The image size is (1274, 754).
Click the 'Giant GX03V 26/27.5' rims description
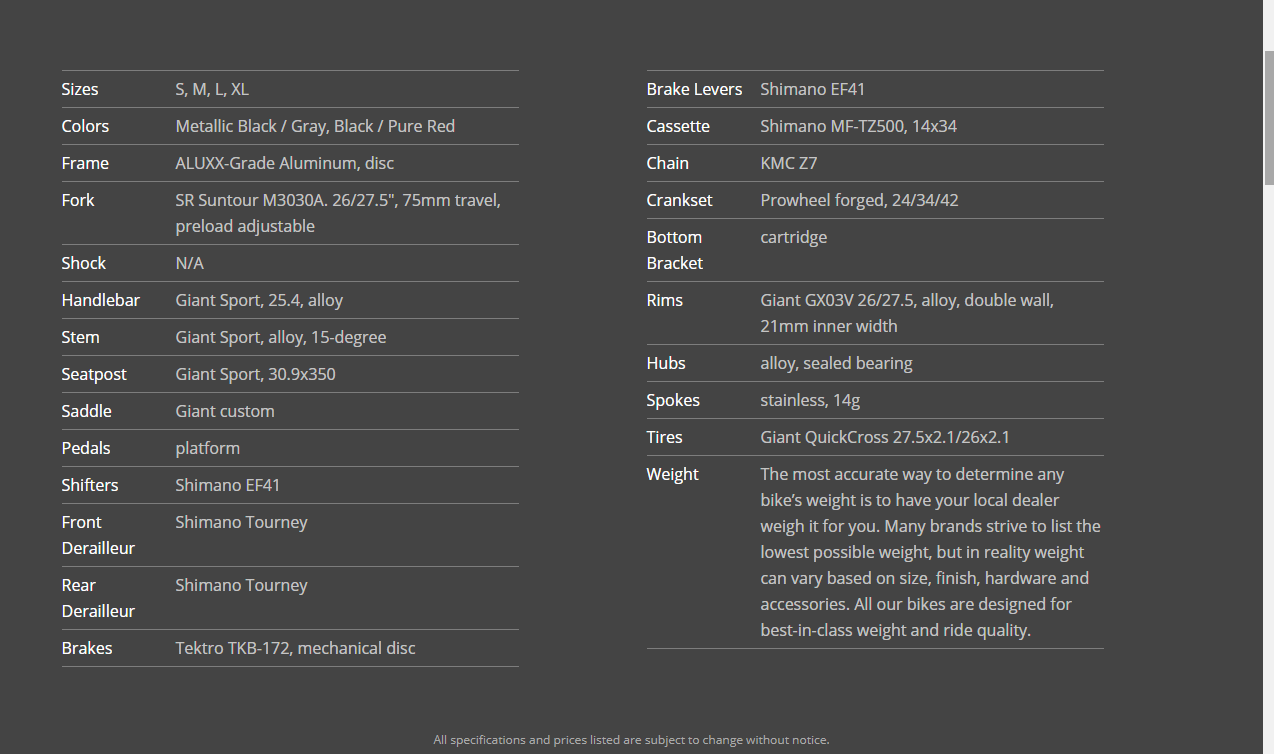907,313
